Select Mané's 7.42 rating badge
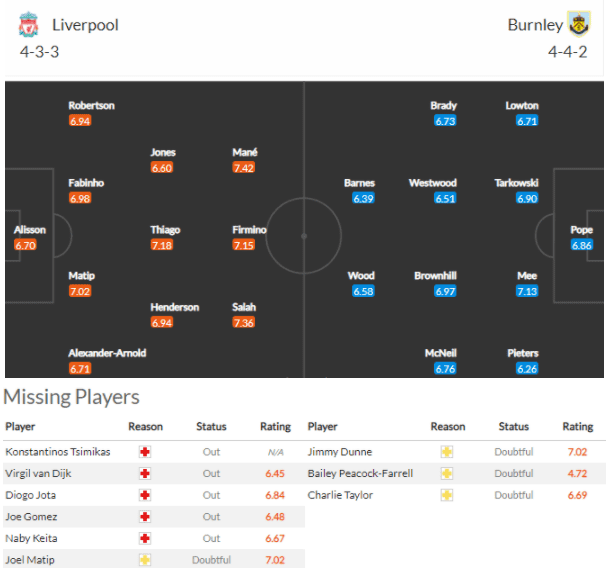The height and width of the screenshot is (571, 609). point(243,168)
